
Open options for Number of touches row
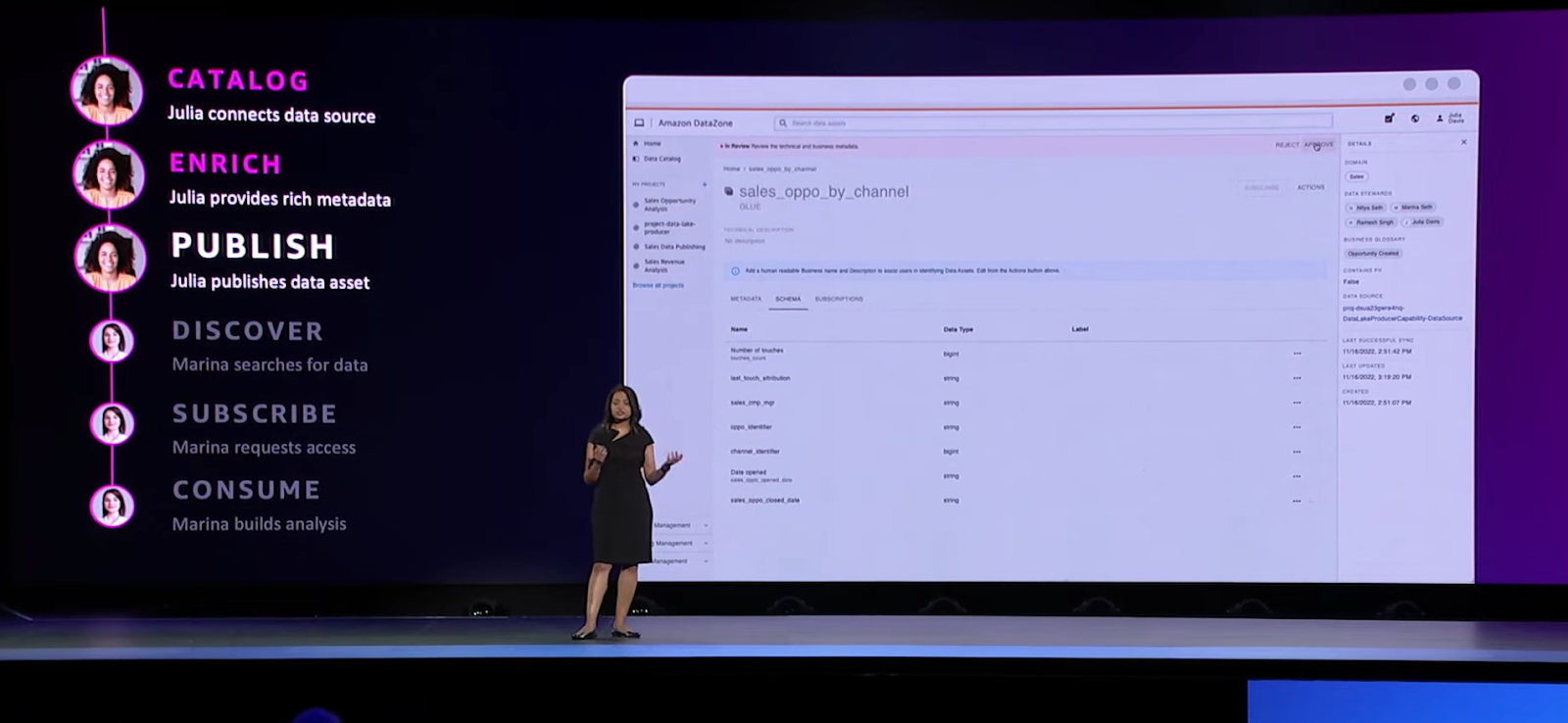(x=1297, y=354)
